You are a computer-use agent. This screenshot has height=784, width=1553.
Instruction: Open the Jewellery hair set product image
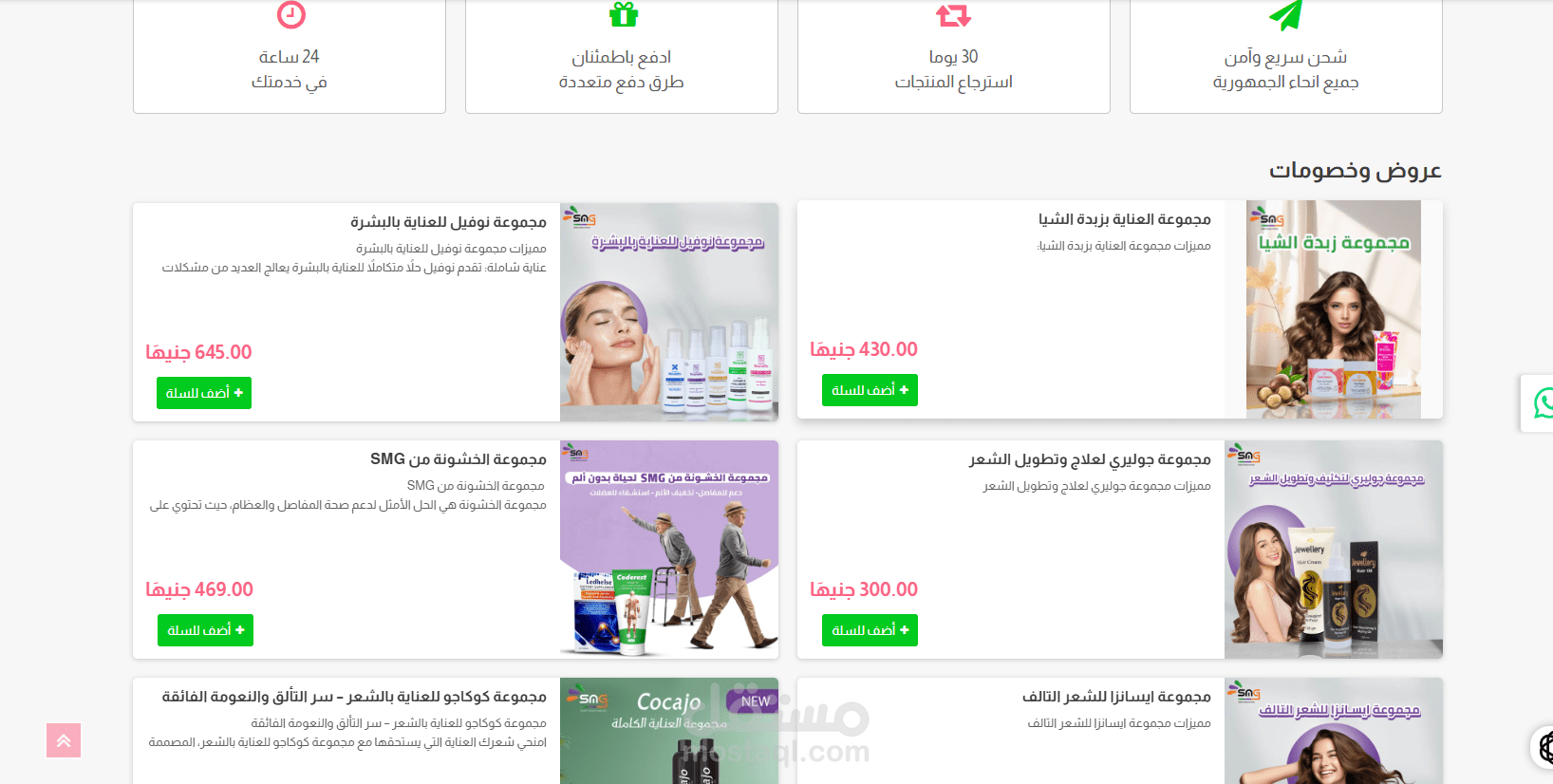[x=1334, y=550]
